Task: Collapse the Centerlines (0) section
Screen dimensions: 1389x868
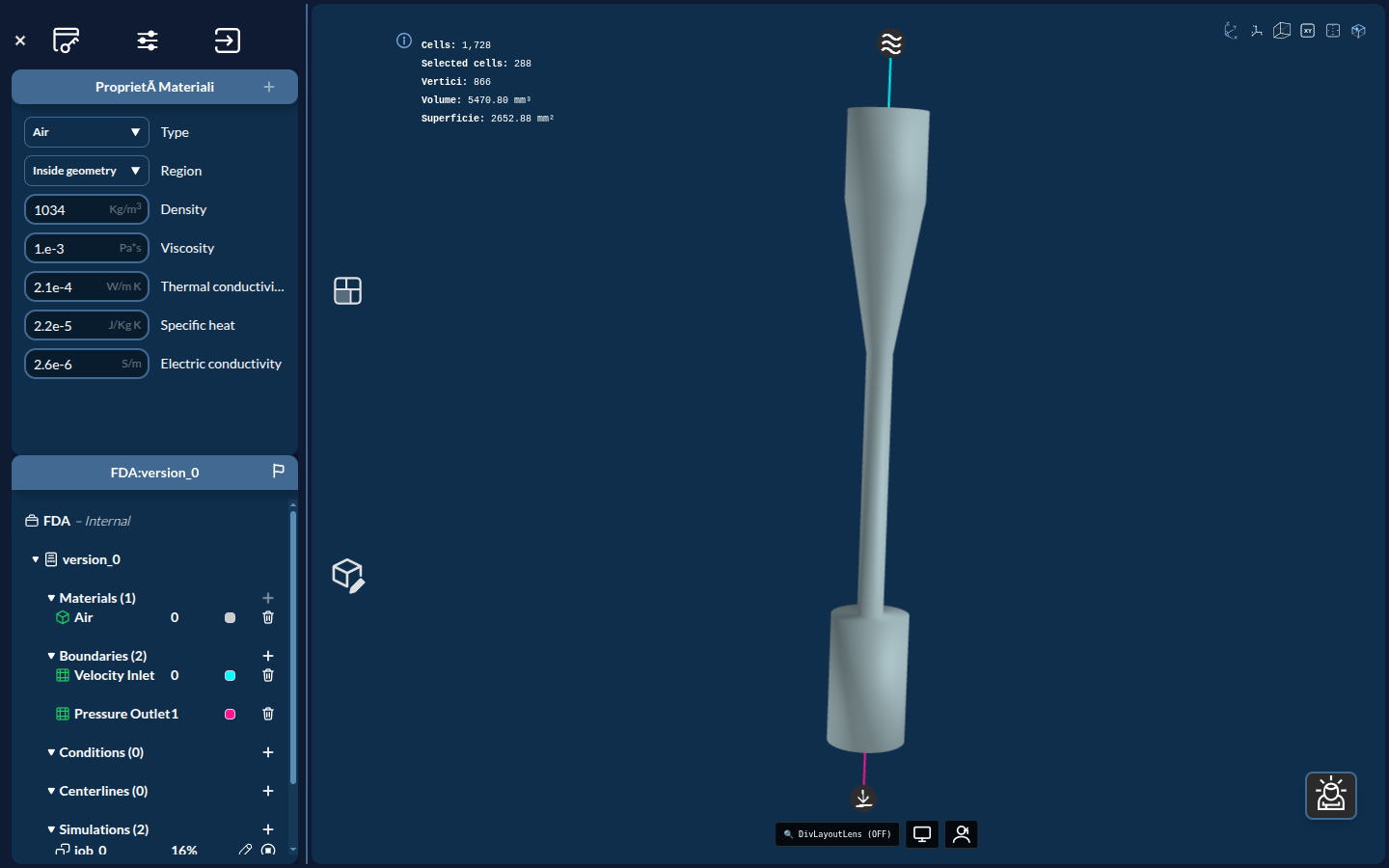Action: (51, 791)
